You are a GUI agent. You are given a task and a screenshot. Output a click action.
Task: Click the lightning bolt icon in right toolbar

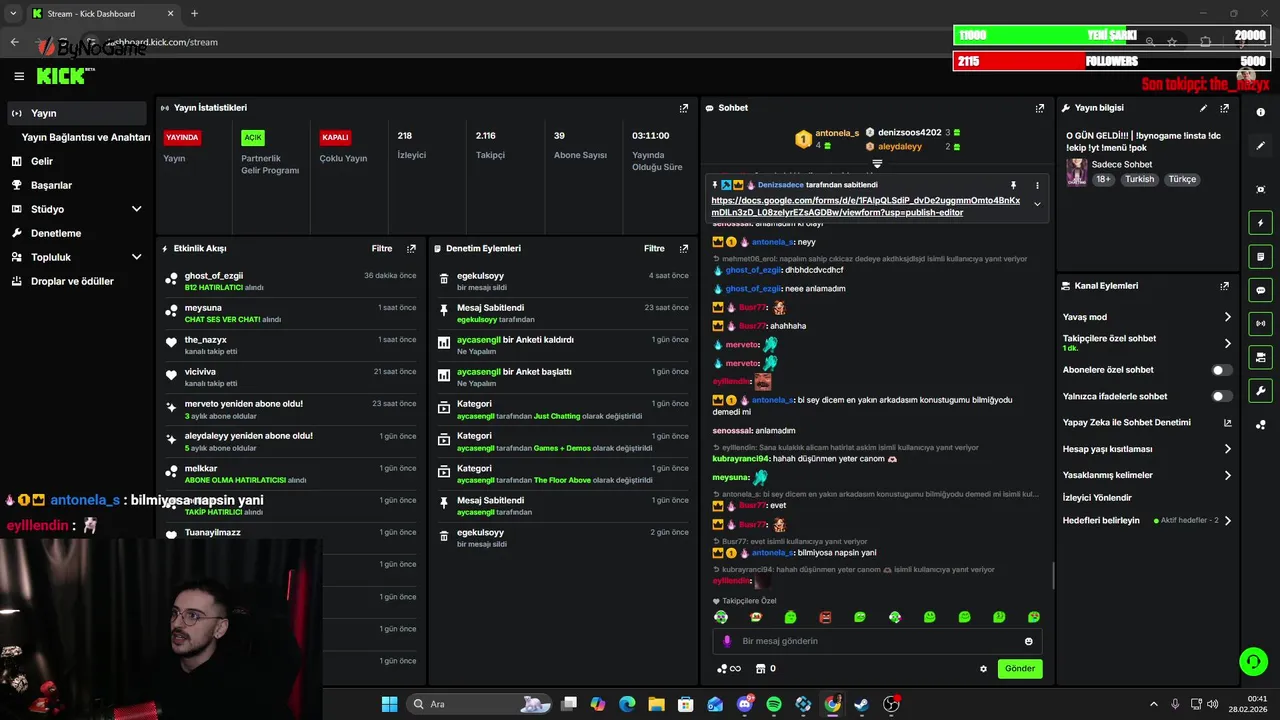tap(1260, 223)
